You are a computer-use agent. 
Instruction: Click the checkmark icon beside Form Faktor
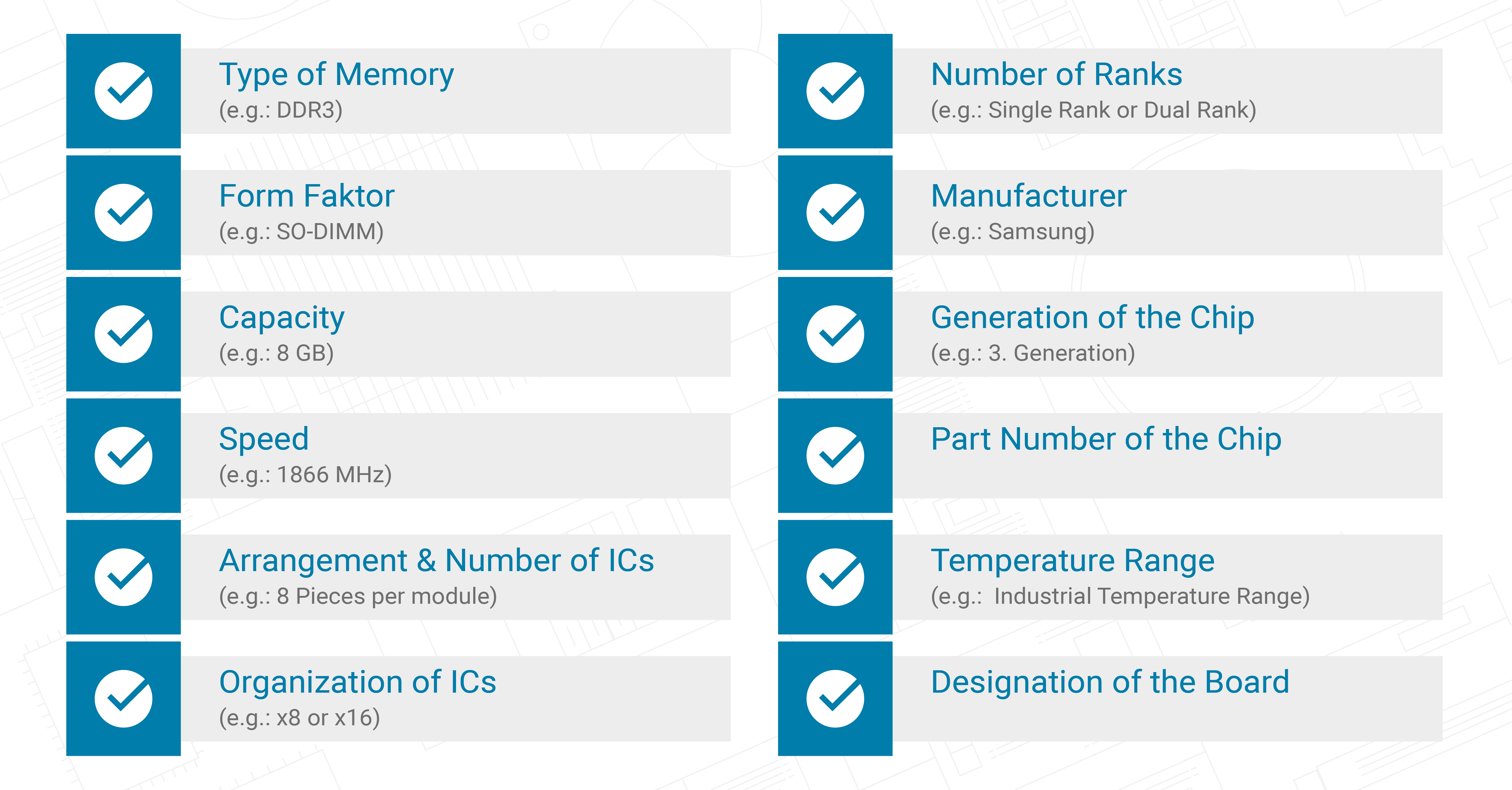click(x=123, y=213)
